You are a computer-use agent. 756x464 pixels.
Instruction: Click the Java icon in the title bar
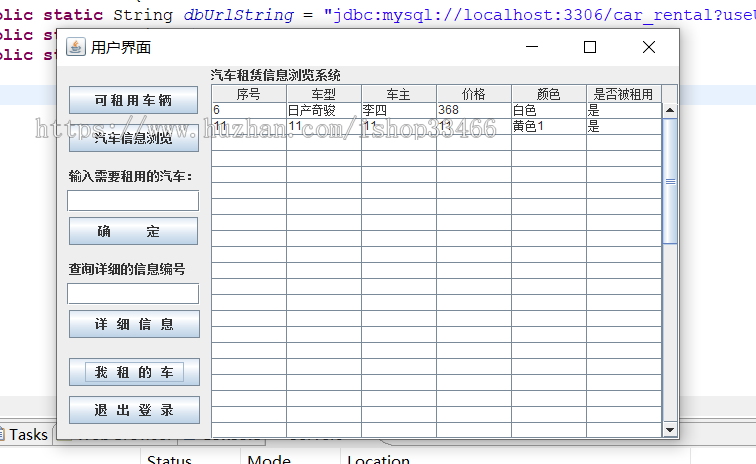76,47
